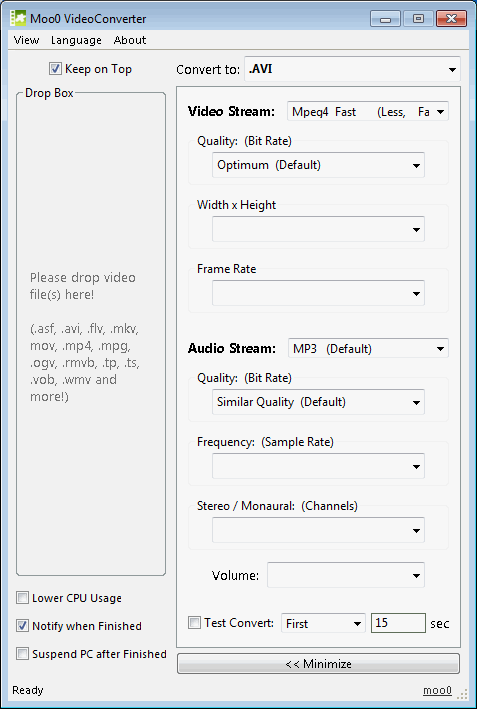The width and height of the screenshot is (477, 709).
Task: Tick the Test Convert checkbox
Action: pyautogui.click(x=194, y=623)
